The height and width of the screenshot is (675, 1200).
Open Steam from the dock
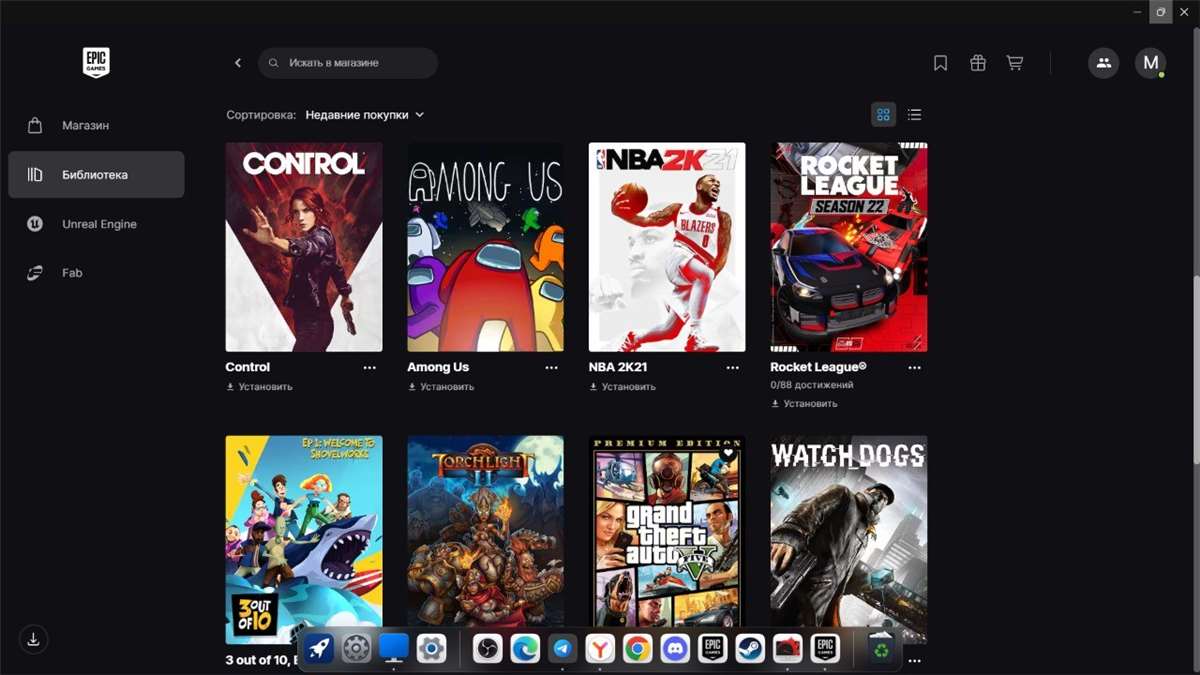(x=750, y=649)
